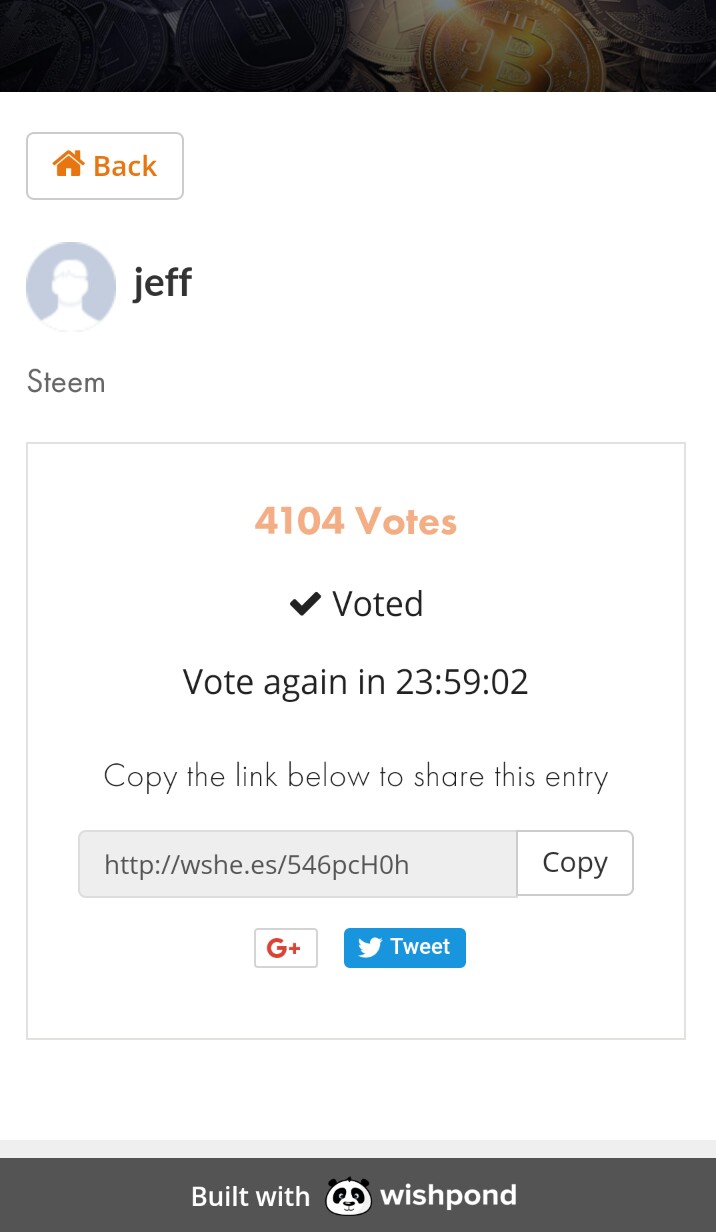Click the home icon beside Back

[68, 164]
